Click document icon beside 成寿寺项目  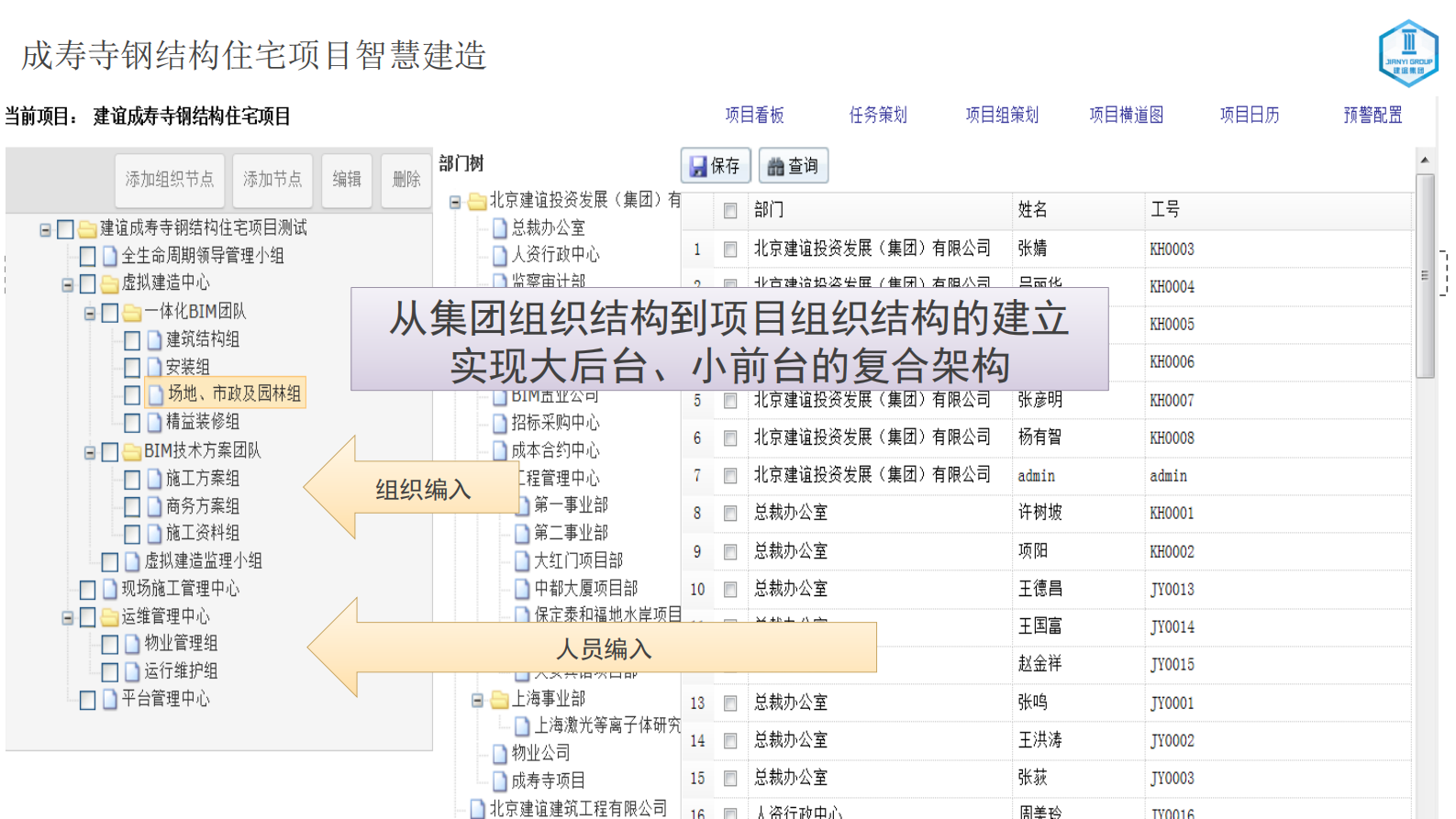point(500,780)
